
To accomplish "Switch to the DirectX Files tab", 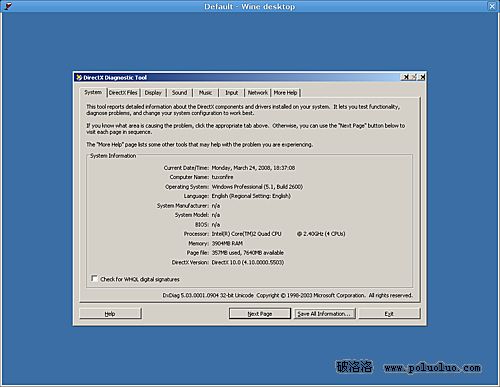I will (x=123, y=93).
